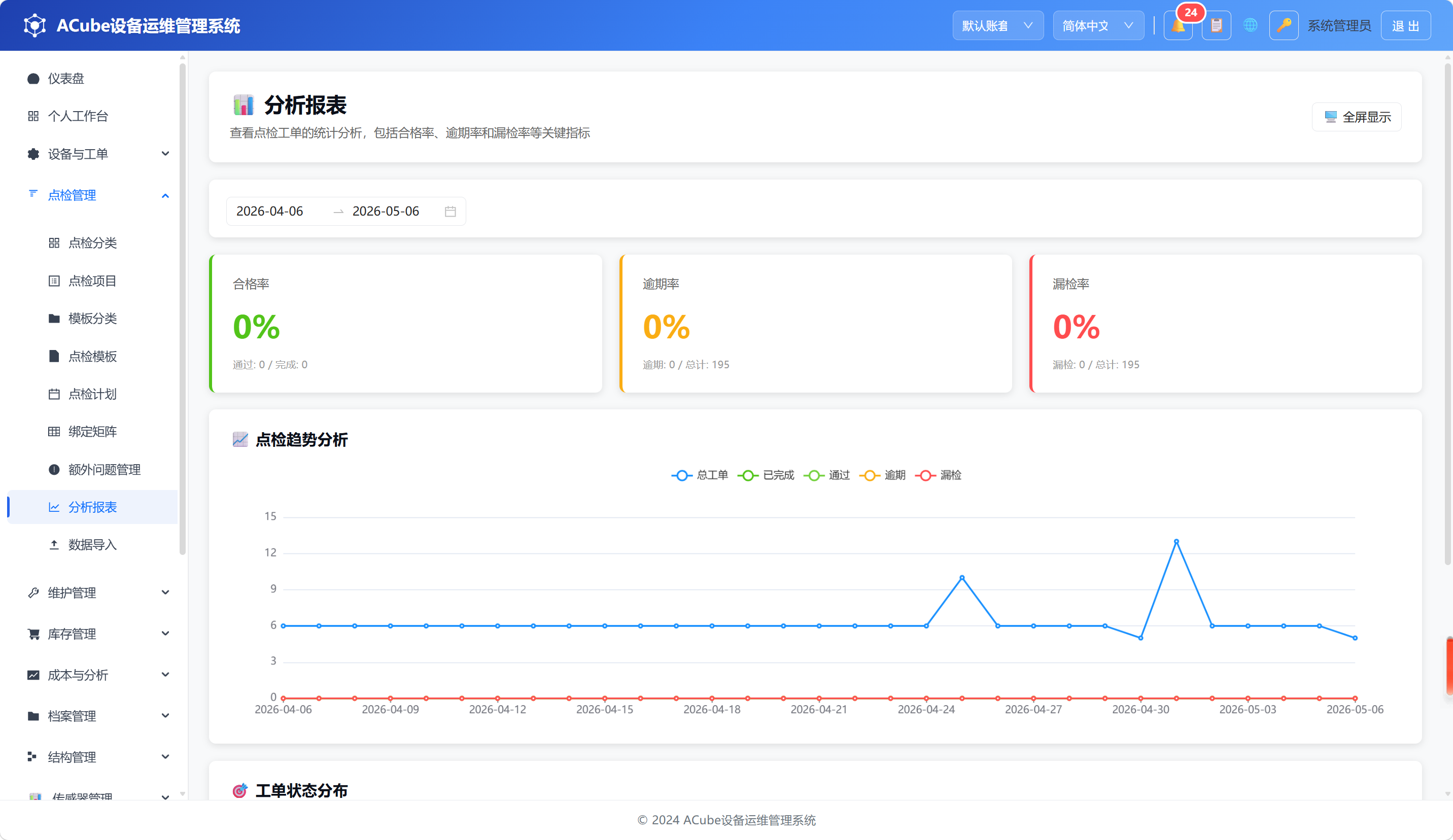
Task: Expand the 设备与工单 menu
Action: [92, 154]
